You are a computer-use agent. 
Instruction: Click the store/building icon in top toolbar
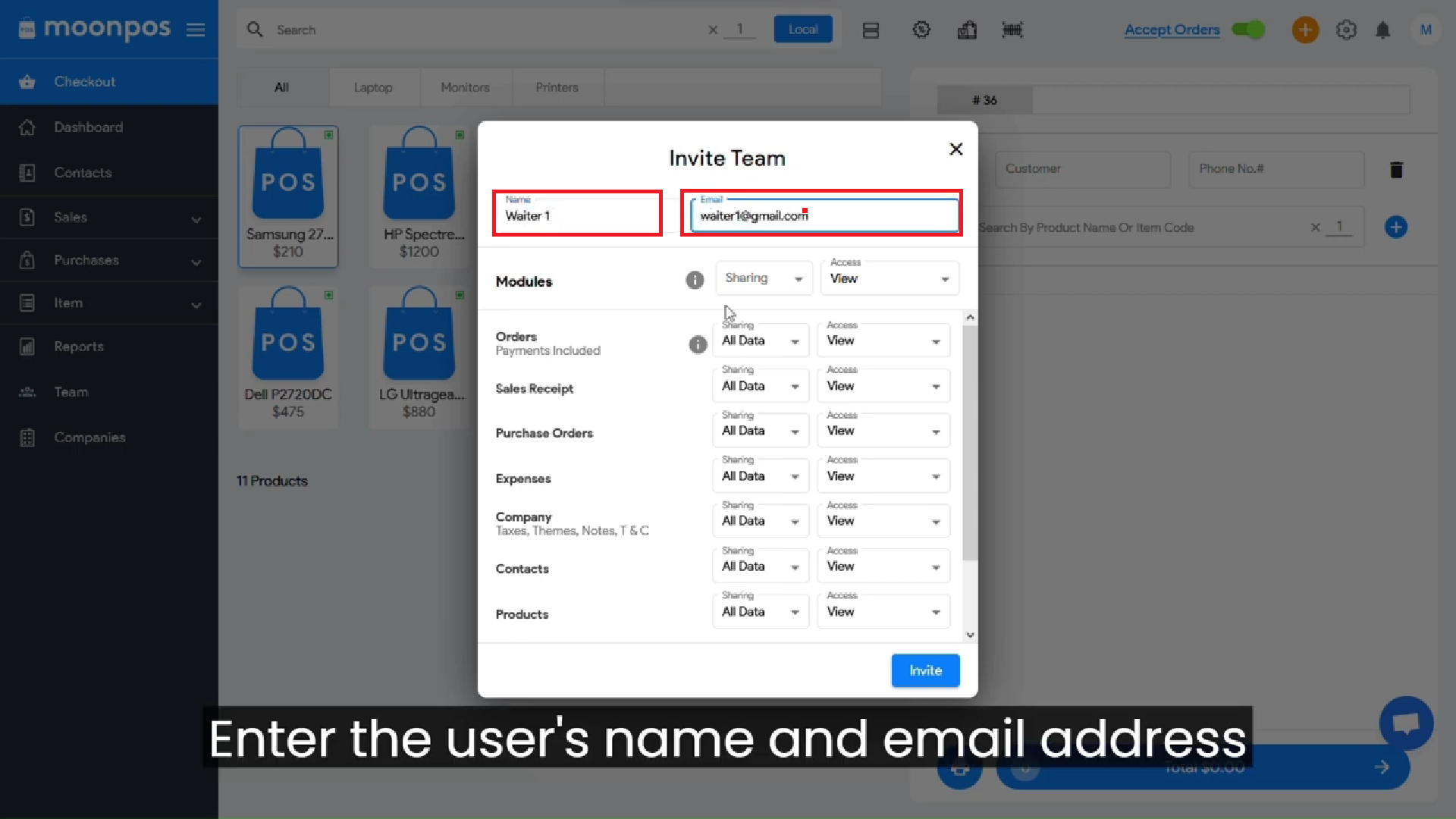click(967, 30)
